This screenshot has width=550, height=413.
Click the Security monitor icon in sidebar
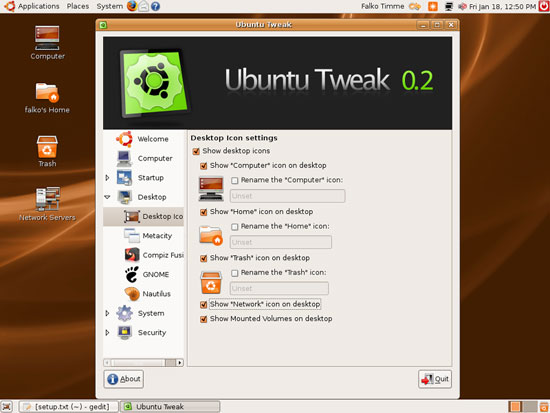124,333
